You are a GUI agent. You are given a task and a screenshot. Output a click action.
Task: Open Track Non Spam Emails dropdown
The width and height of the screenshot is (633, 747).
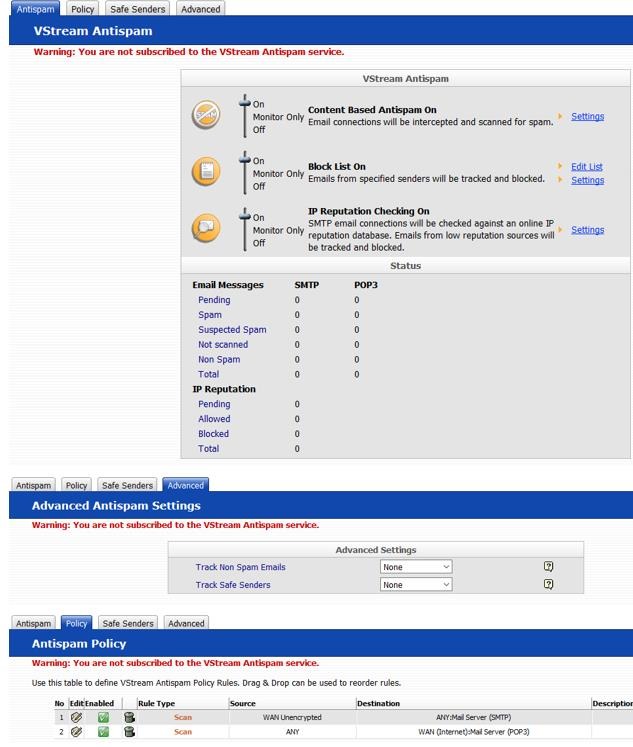click(416, 567)
